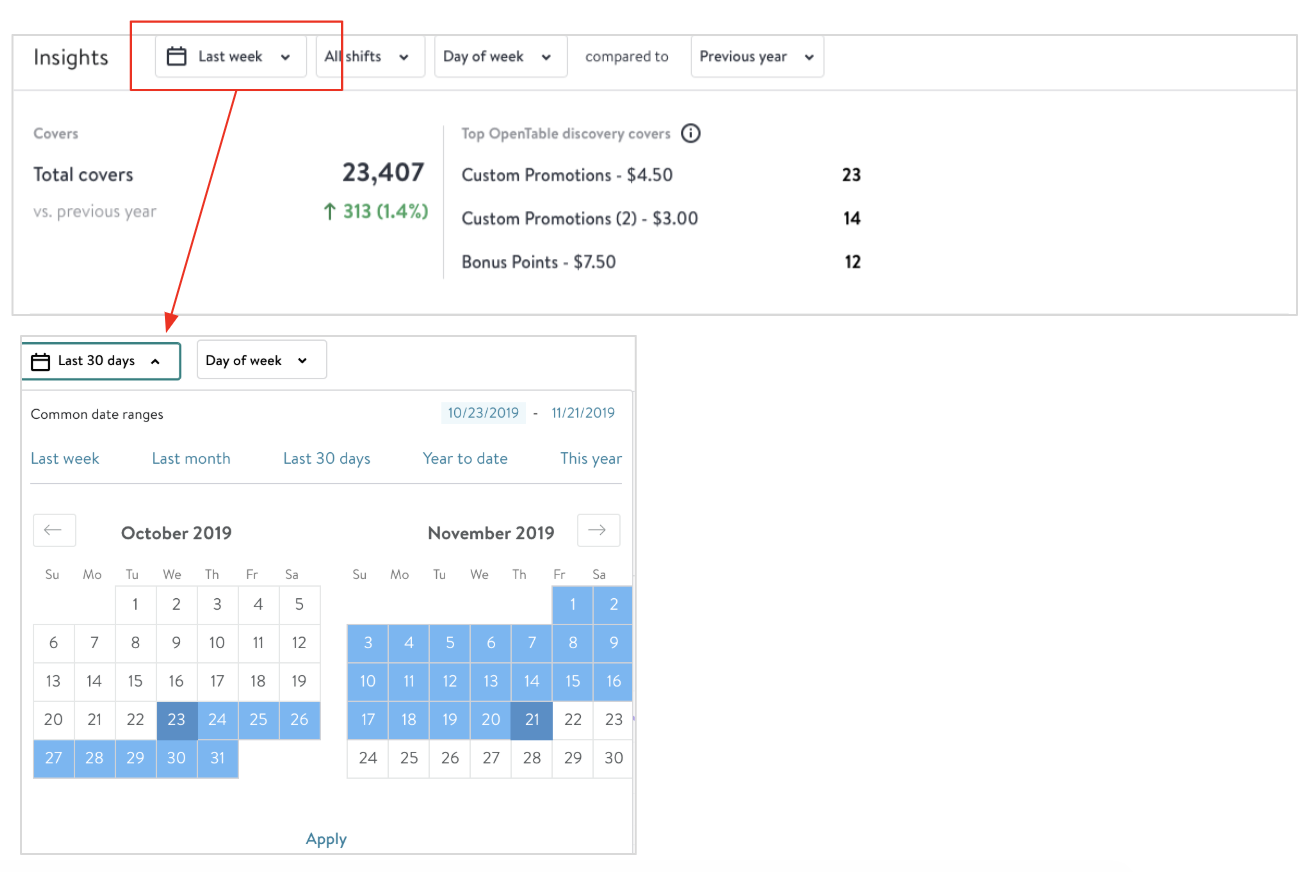Click the 313 (1.4%) increase value

tap(376, 211)
